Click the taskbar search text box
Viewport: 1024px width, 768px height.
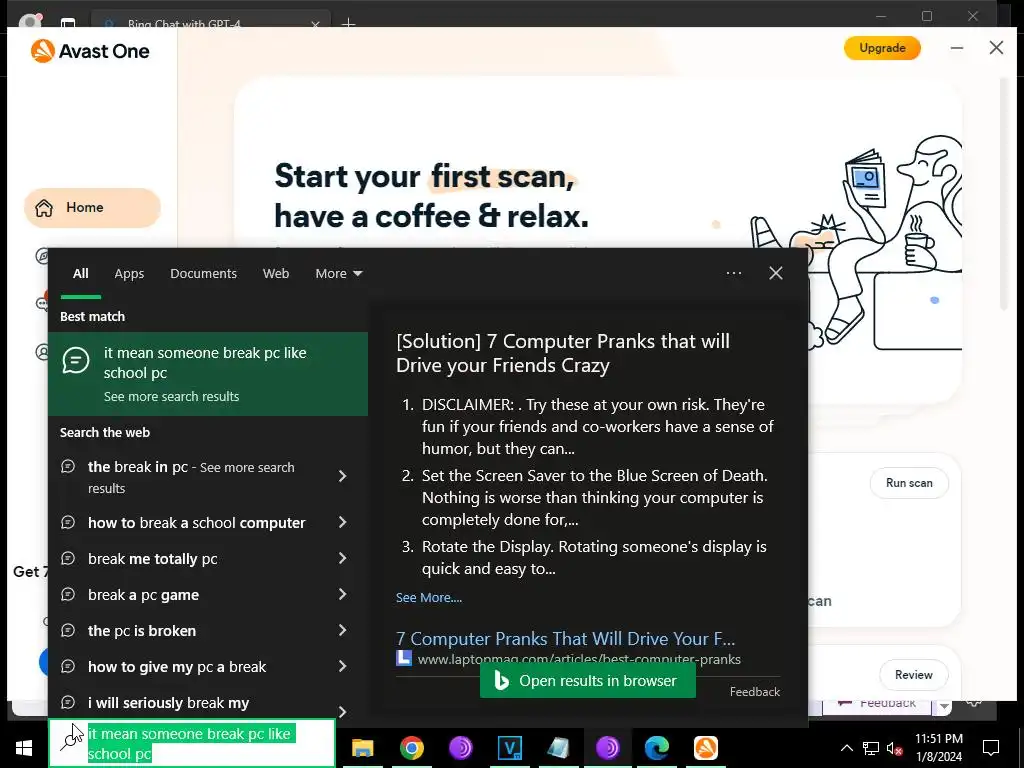click(192, 743)
